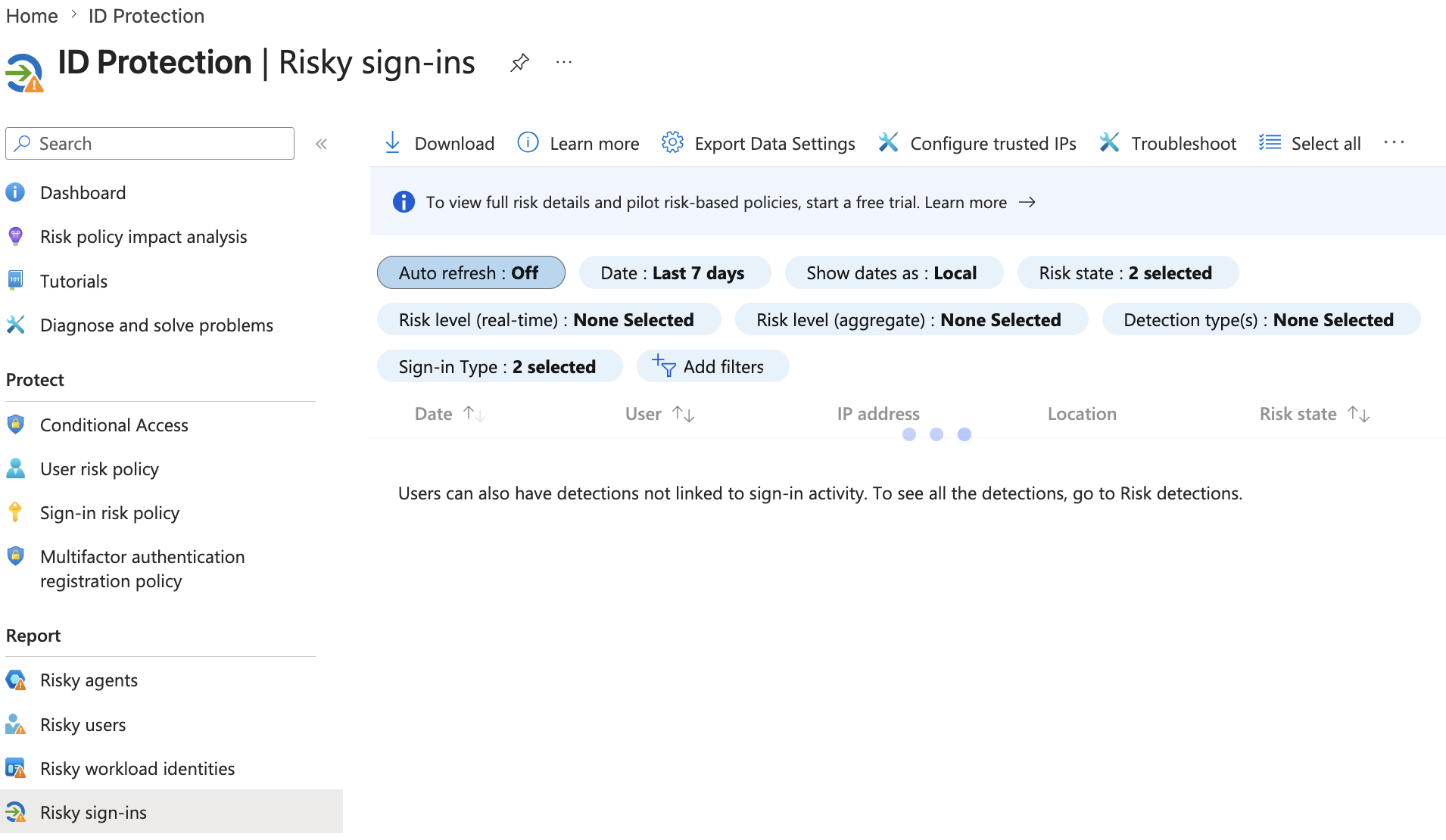
Task: Click the Select all list icon
Action: click(1270, 143)
